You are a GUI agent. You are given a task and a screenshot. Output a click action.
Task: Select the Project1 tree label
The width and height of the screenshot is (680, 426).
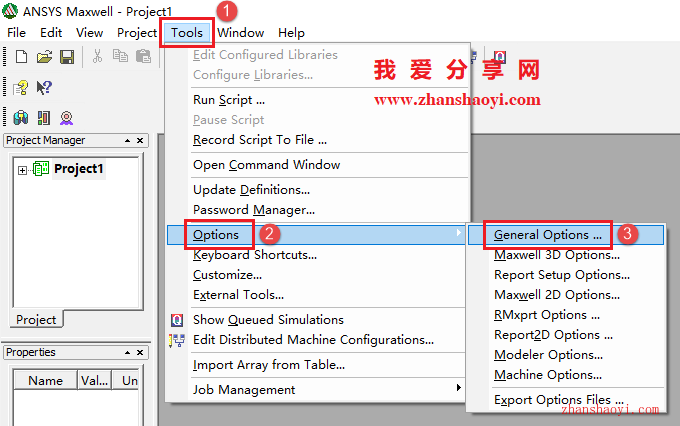pyautogui.click(x=78, y=168)
